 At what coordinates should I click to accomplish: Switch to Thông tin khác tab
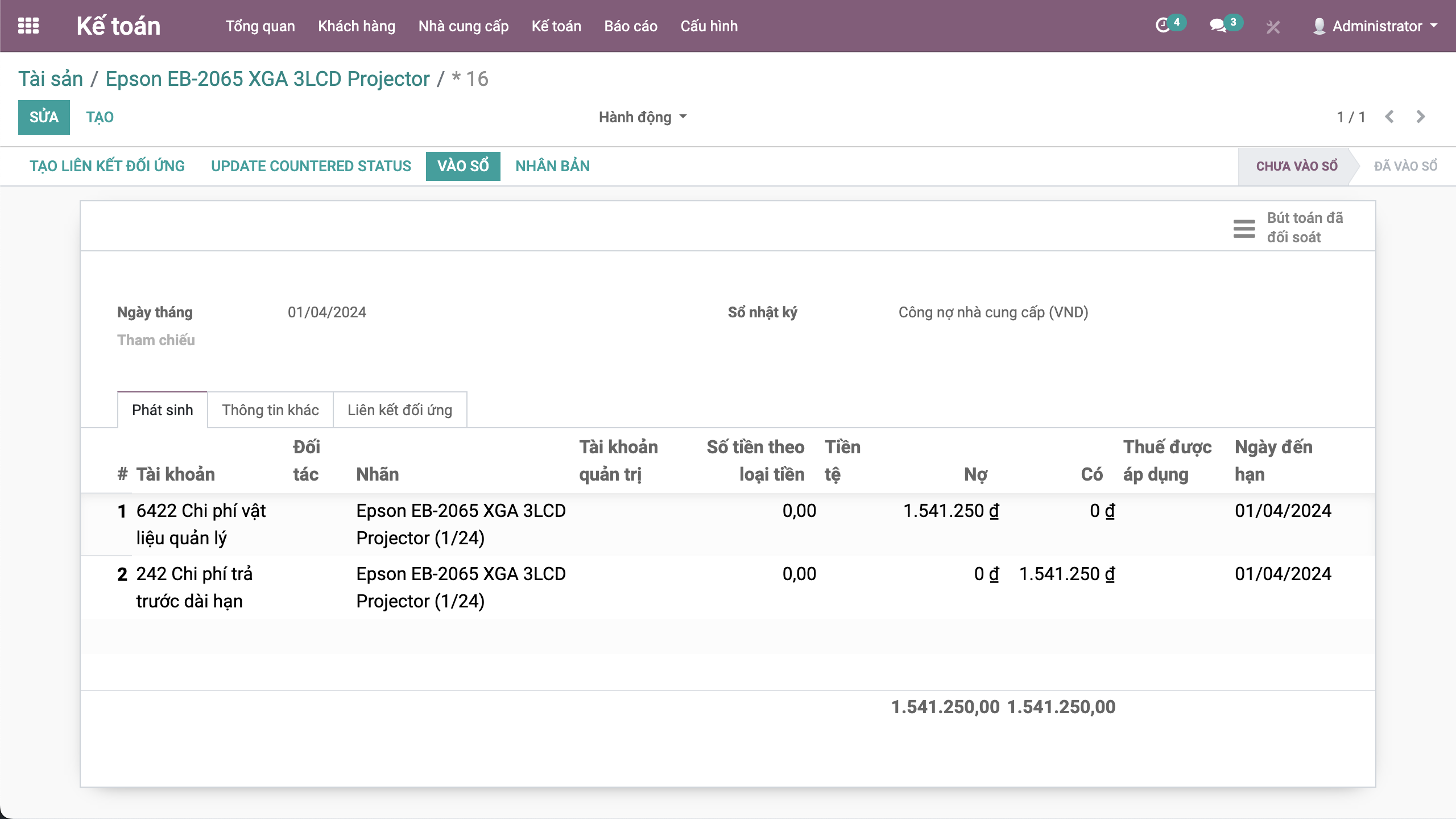pyautogui.click(x=270, y=410)
